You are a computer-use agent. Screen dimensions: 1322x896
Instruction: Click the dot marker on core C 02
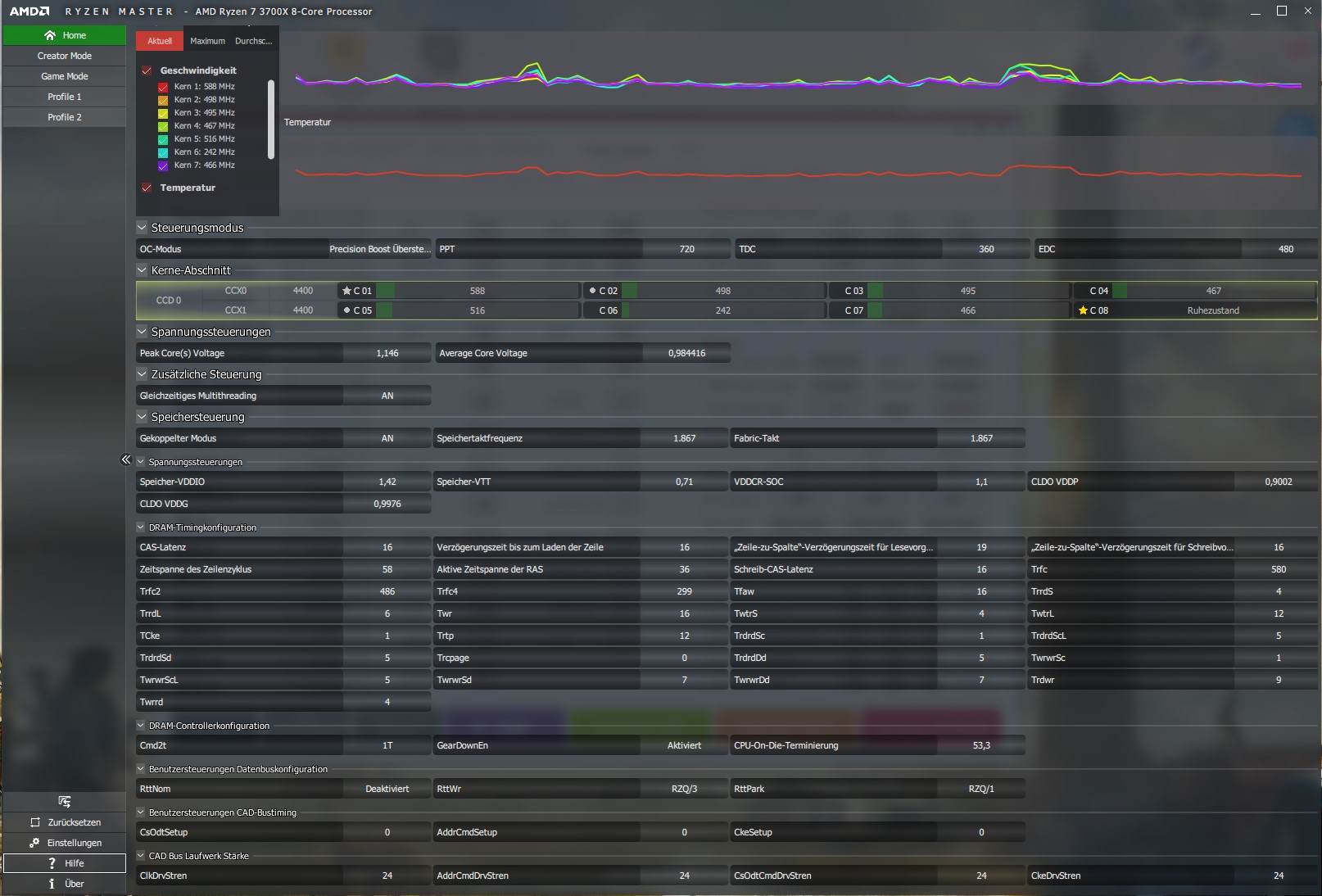pos(592,291)
